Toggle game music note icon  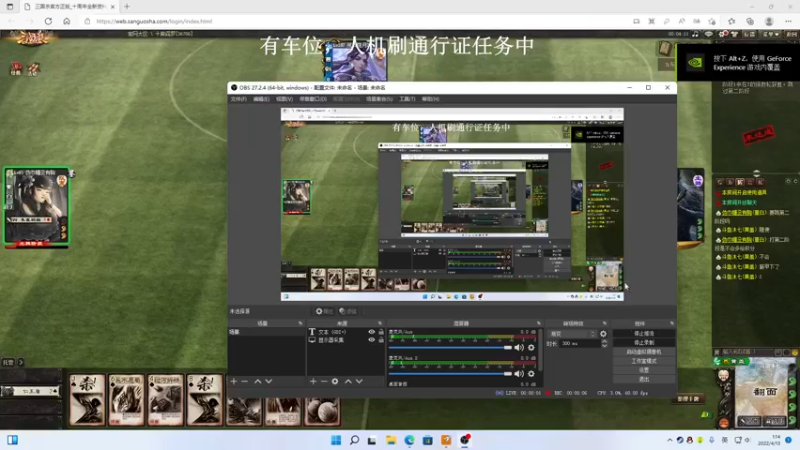(x=695, y=34)
